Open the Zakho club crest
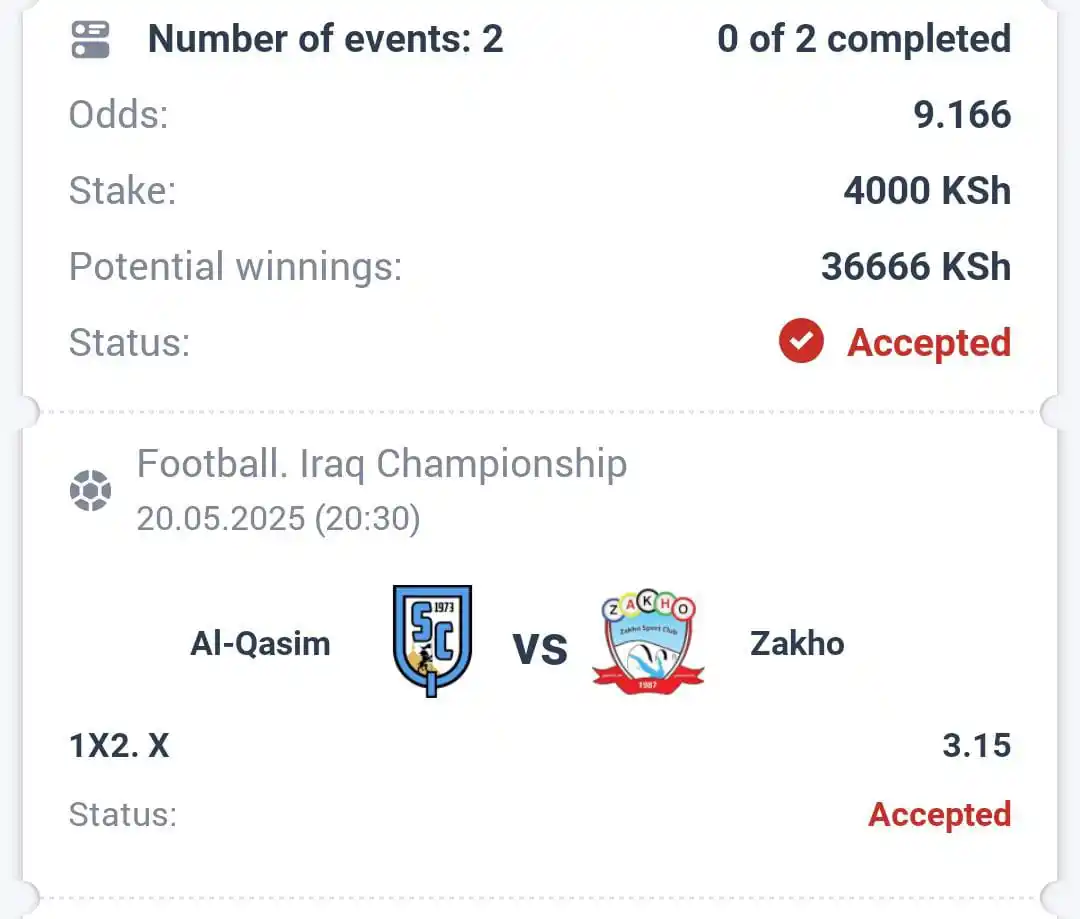This screenshot has height=919, width=1080. pos(648,642)
